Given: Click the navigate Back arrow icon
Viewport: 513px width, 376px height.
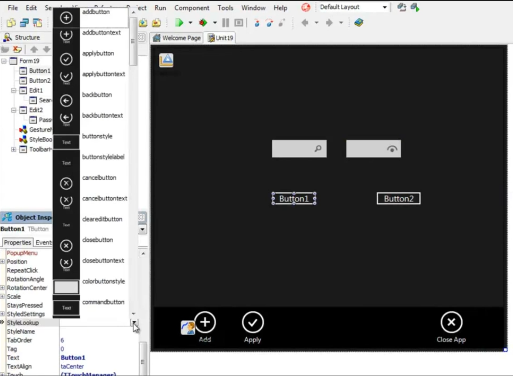Looking at the screenshot, I should coord(305,23).
